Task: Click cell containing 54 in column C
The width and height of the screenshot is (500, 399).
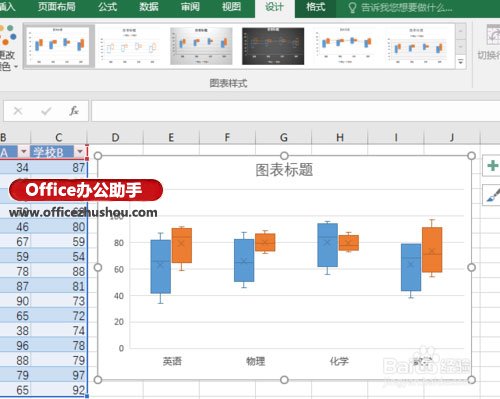Action: click(59, 256)
